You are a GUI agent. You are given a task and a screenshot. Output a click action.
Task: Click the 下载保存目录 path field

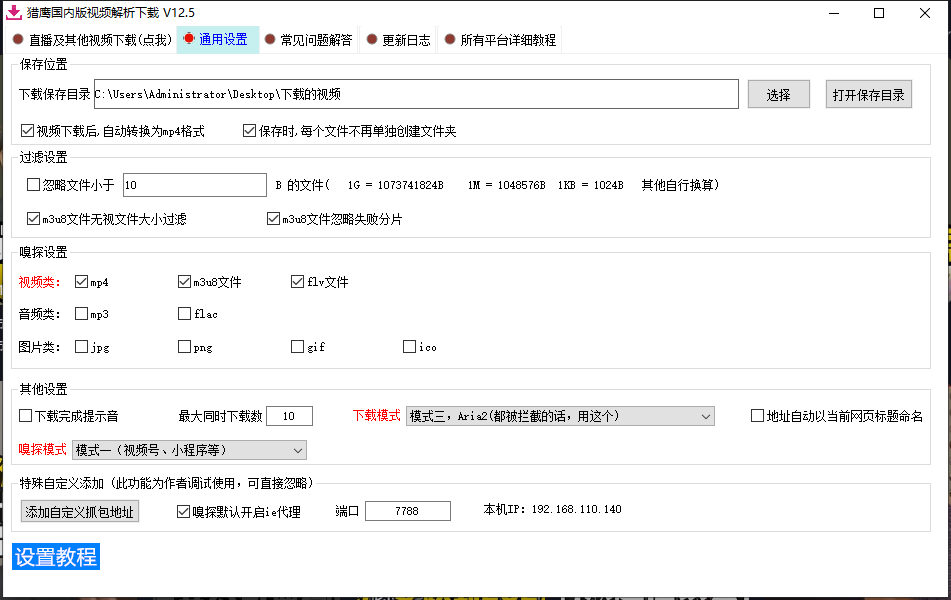coord(415,94)
